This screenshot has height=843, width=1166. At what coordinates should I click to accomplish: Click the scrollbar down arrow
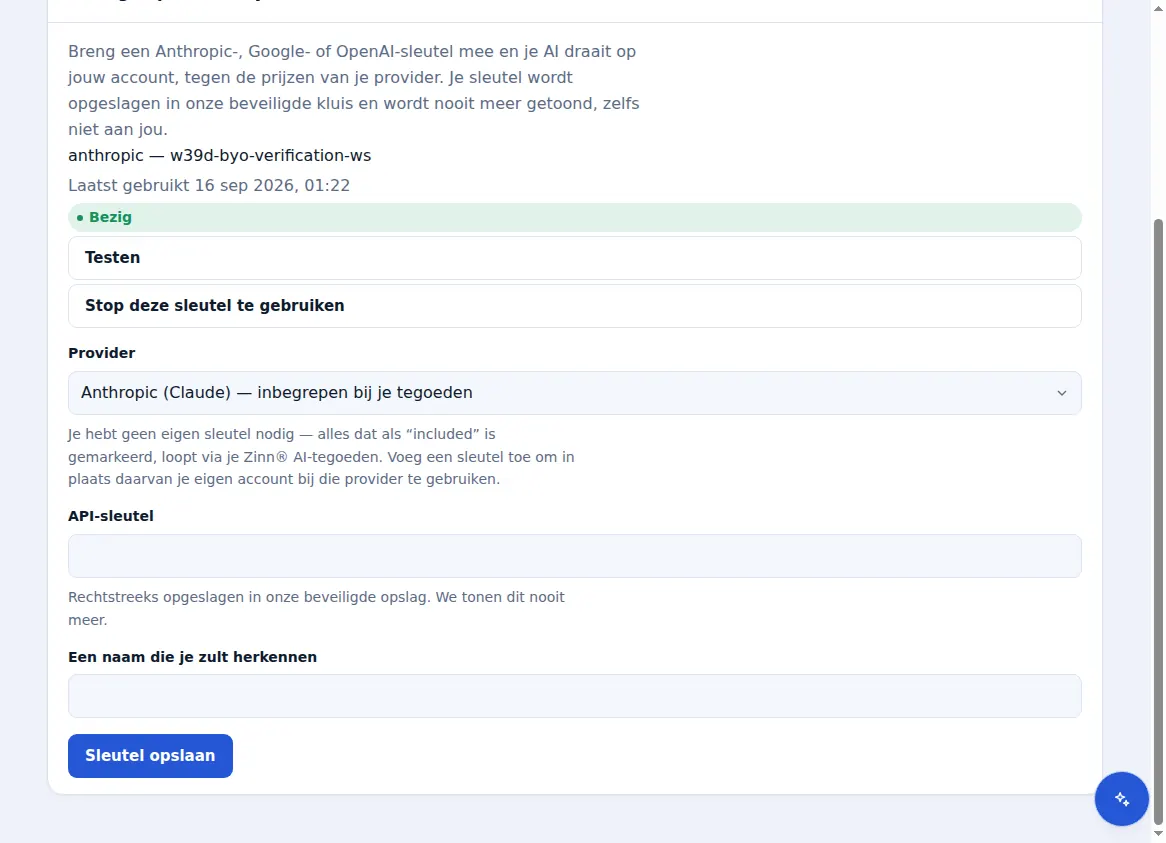tap(1158, 834)
